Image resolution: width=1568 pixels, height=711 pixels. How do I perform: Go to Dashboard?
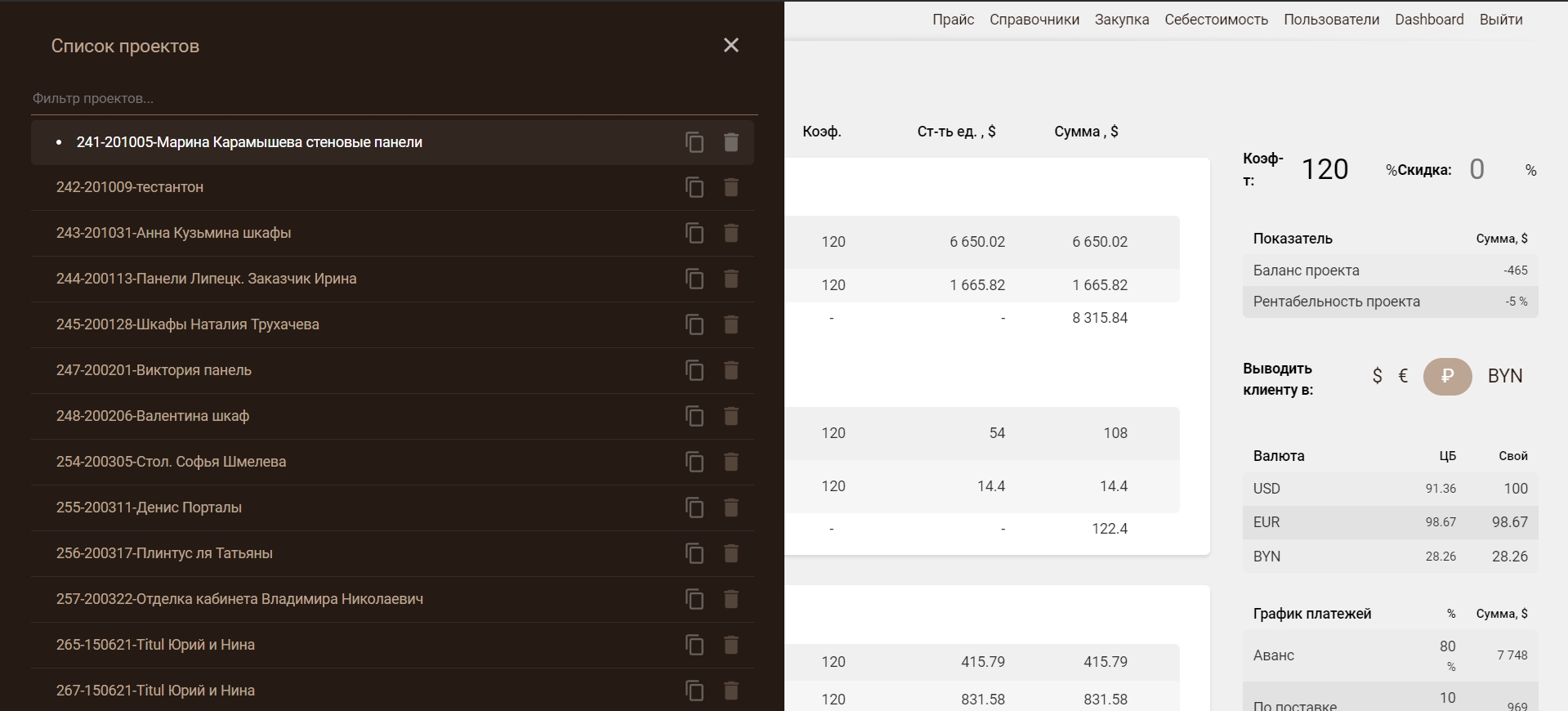pyautogui.click(x=1429, y=20)
